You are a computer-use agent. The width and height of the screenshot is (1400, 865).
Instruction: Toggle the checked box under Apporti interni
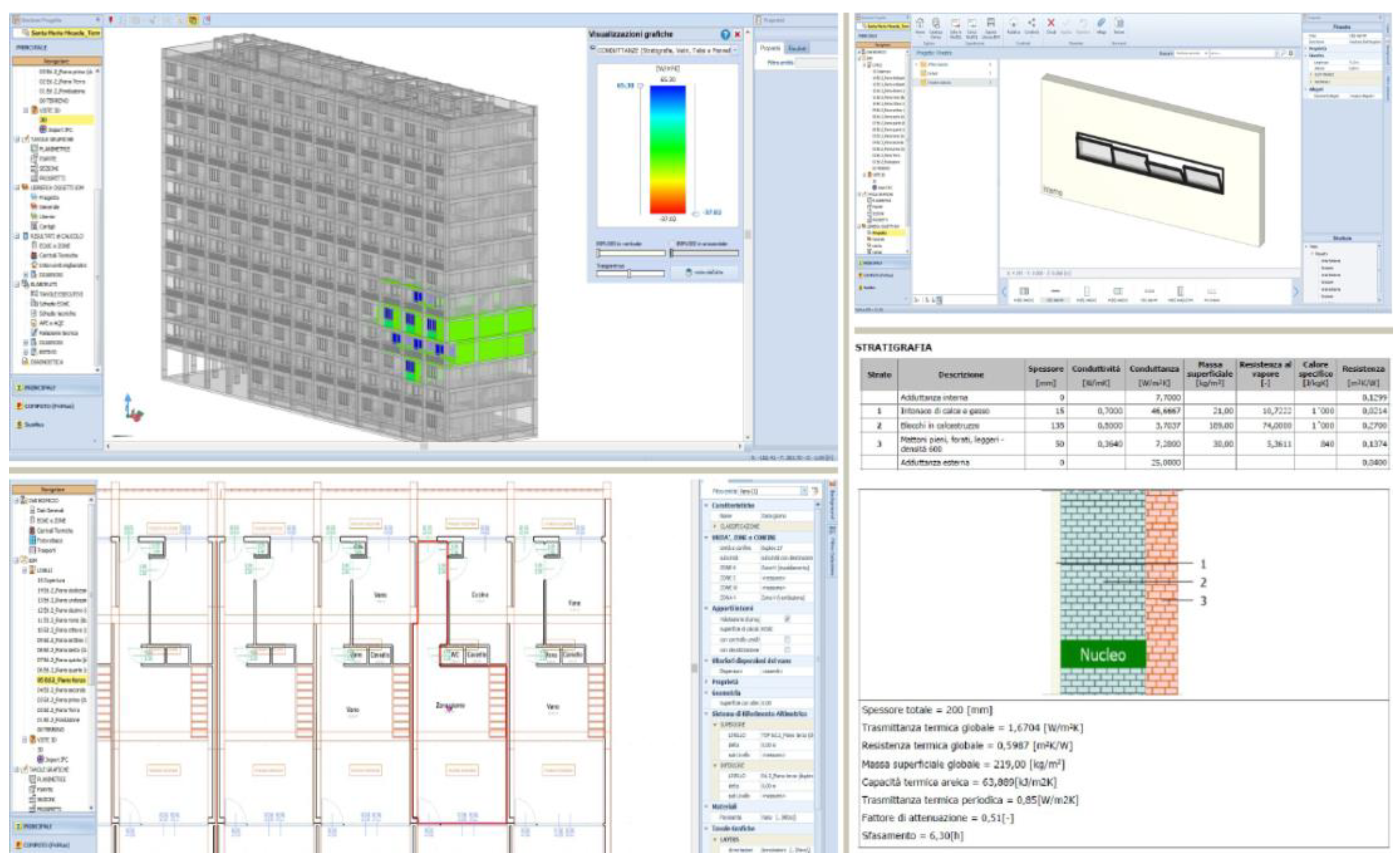787,619
